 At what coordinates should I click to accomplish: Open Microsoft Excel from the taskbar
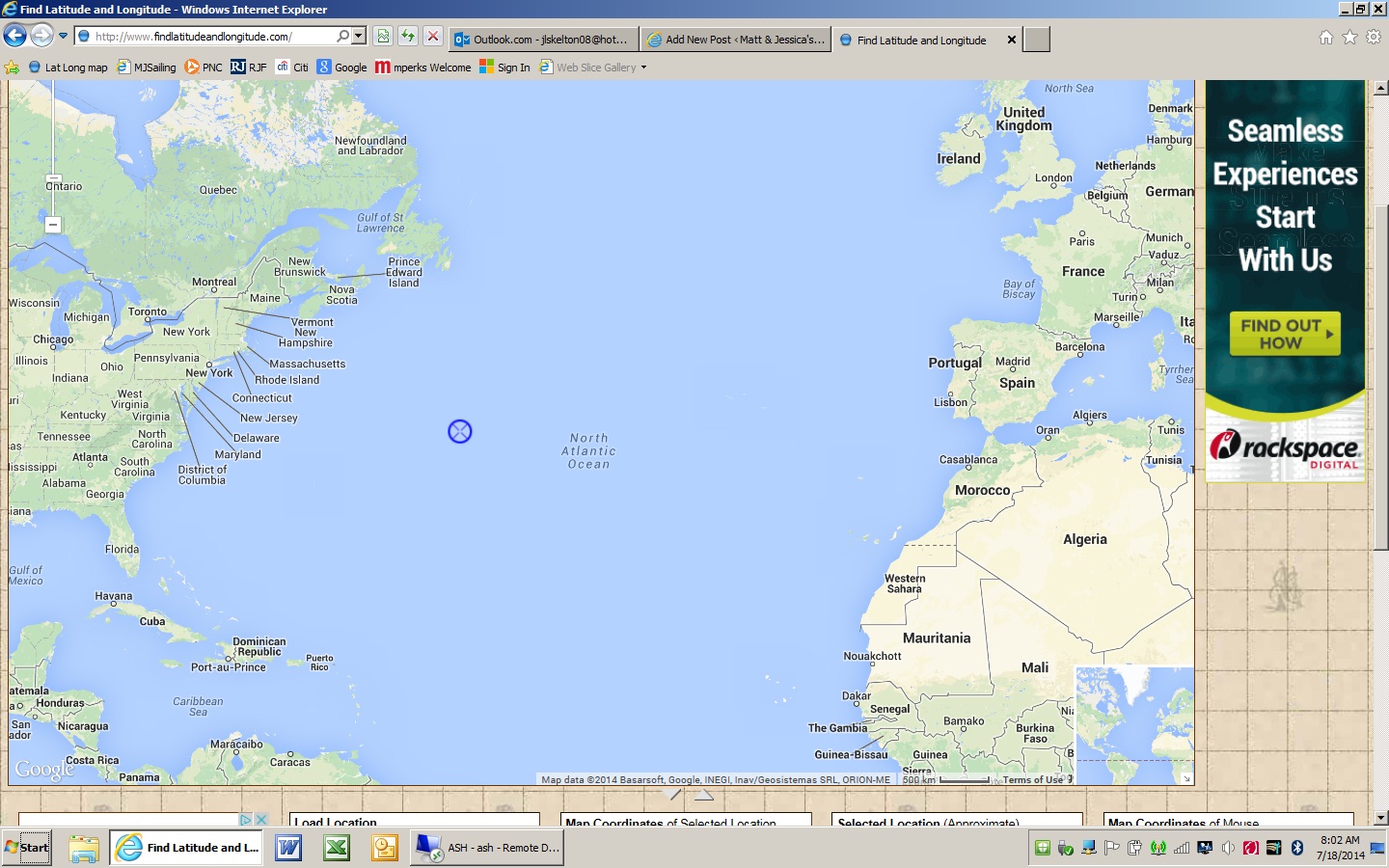click(x=337, y=848)
